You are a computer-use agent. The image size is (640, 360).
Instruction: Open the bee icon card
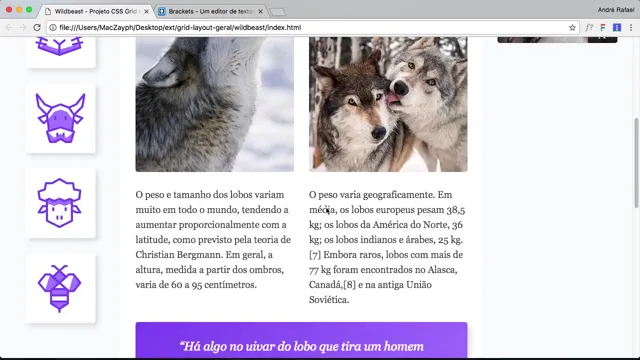[x=60, y=288]
